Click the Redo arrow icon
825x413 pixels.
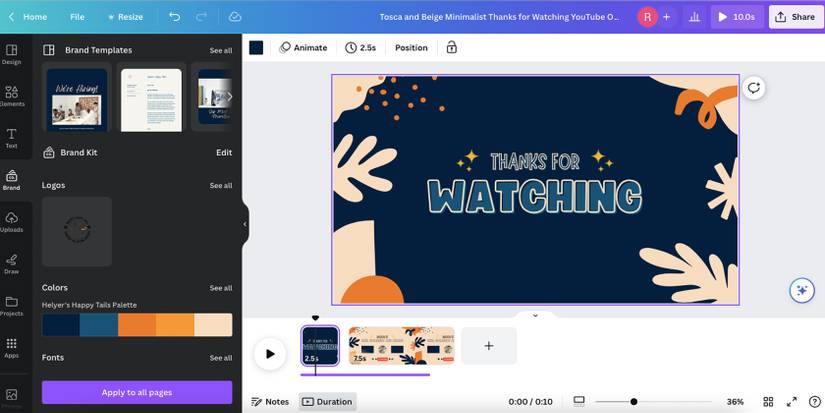coord(202,17)
